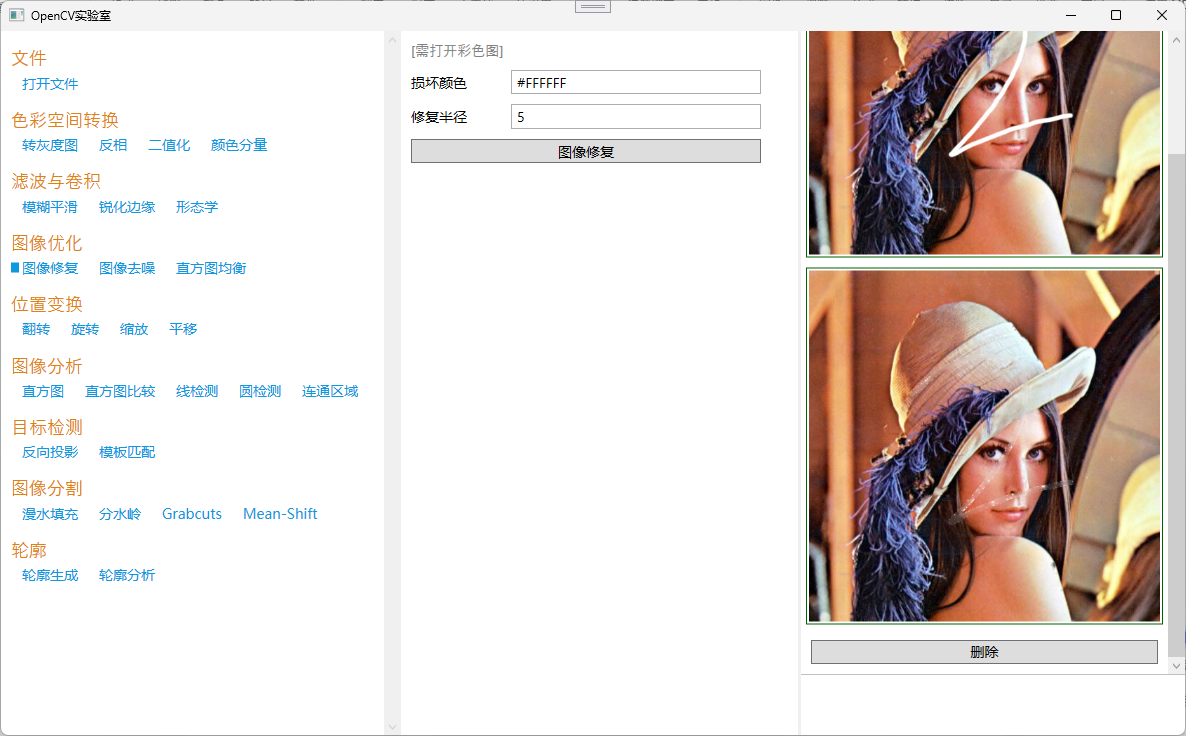Viewport: 1186px width, 736px height.
Task: Click the 删除 button
Action: pyautogui.click(x=984, y=652)
